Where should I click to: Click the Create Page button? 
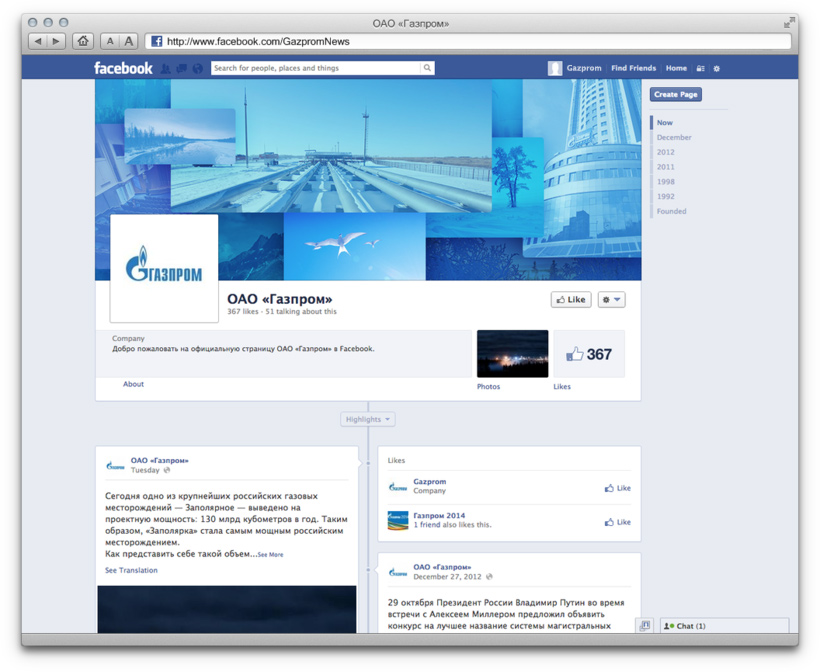[676, 94]
